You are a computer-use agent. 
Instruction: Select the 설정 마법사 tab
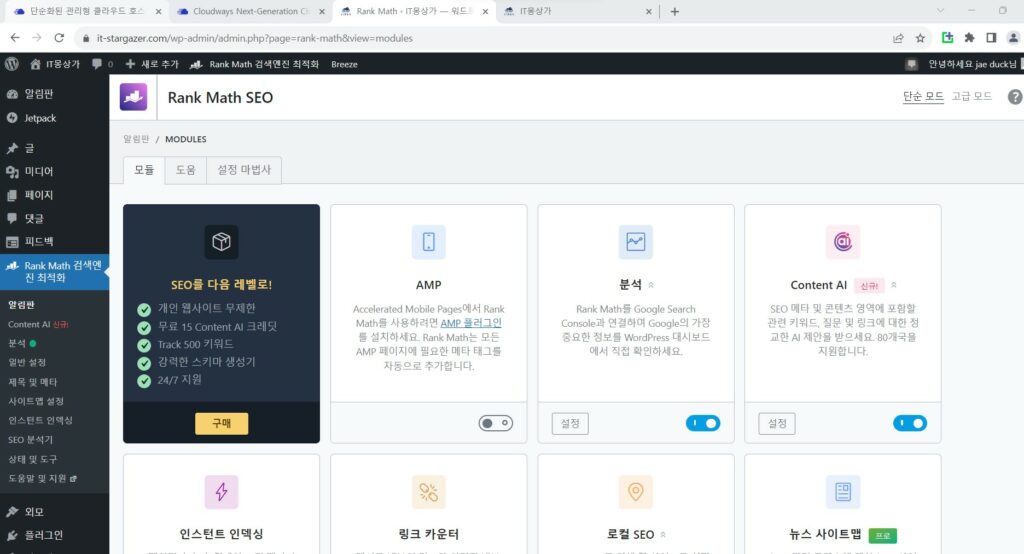[x=244, y=170]
